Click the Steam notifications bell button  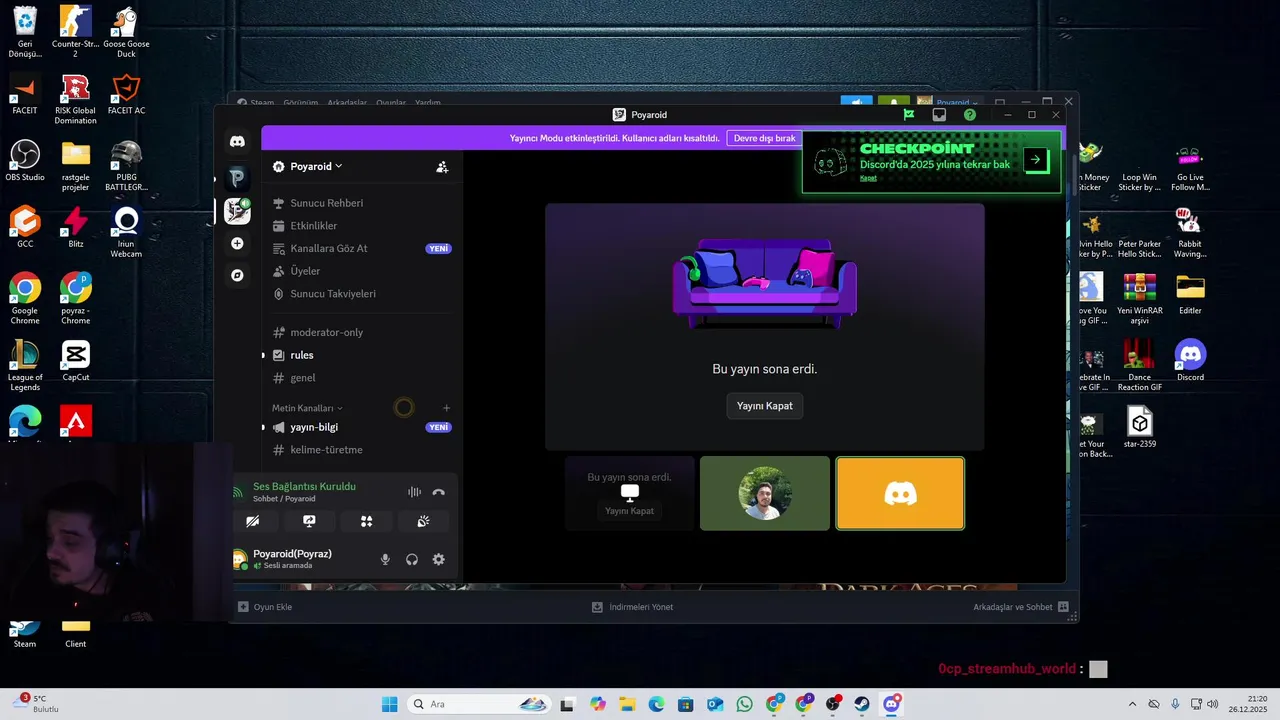tap(894, 102)
